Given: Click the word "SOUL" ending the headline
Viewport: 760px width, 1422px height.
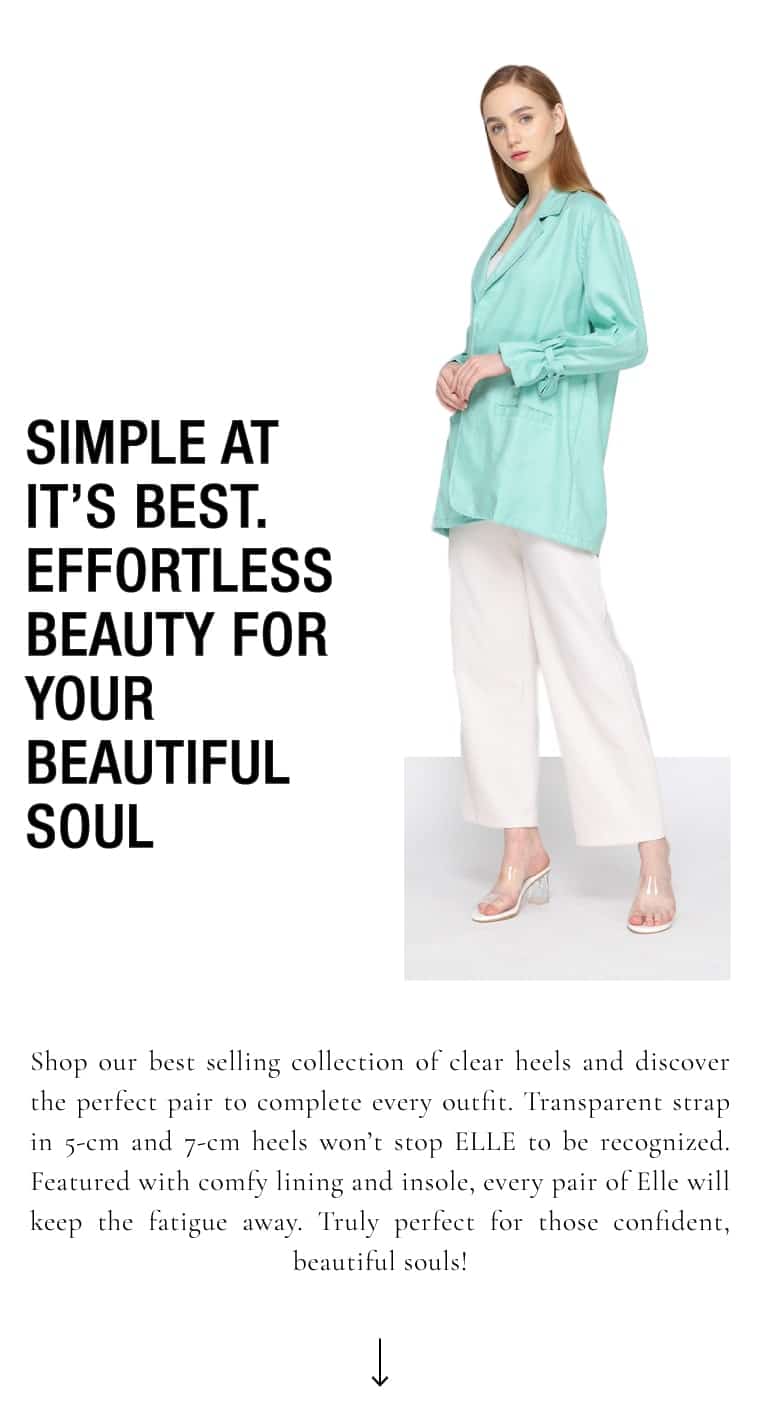Looking at the screenshot, I should [x=90, y=826].
